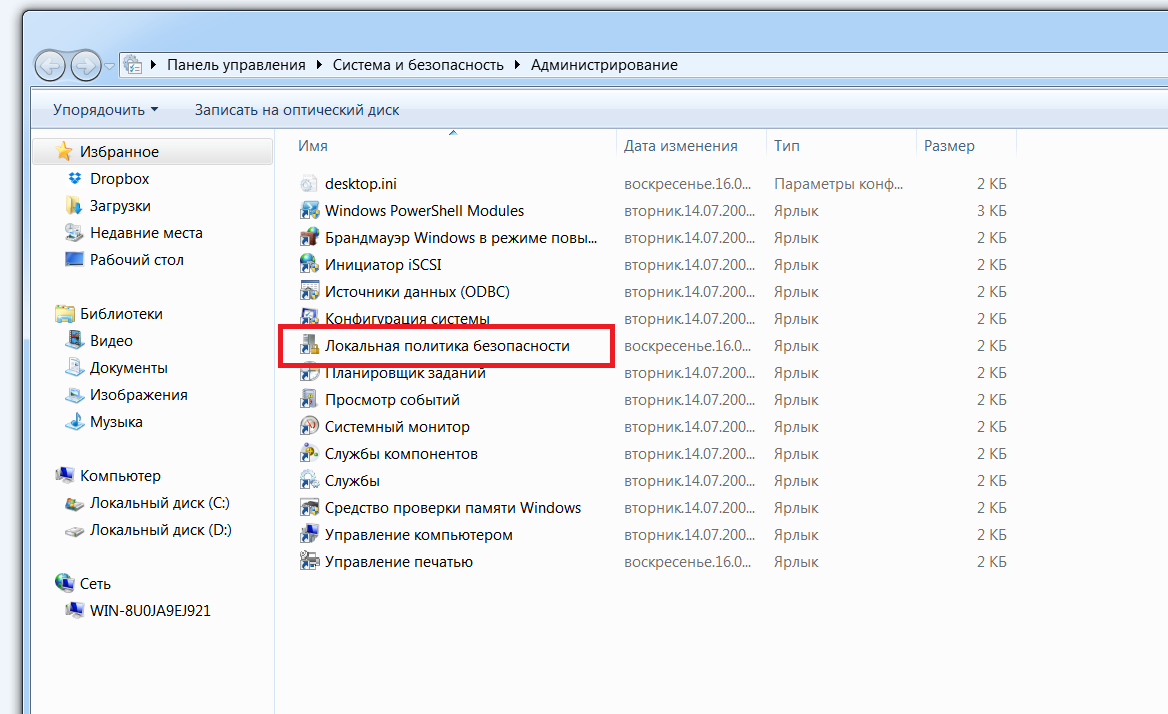1168x714 pixels.
Task: Open dropdown arrow before Панель управления breadcrumb
Action: (x=153, y=65)
